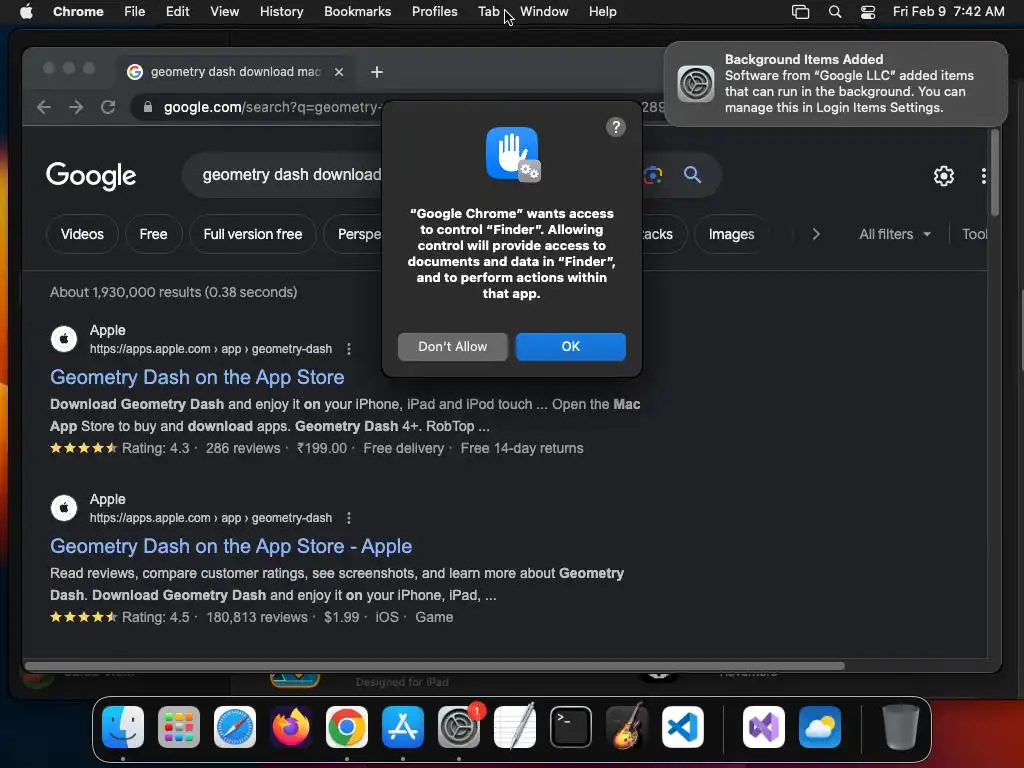1024x768 pixels.
Task: Open the Profiles menu
Action: tap(434, 12)
